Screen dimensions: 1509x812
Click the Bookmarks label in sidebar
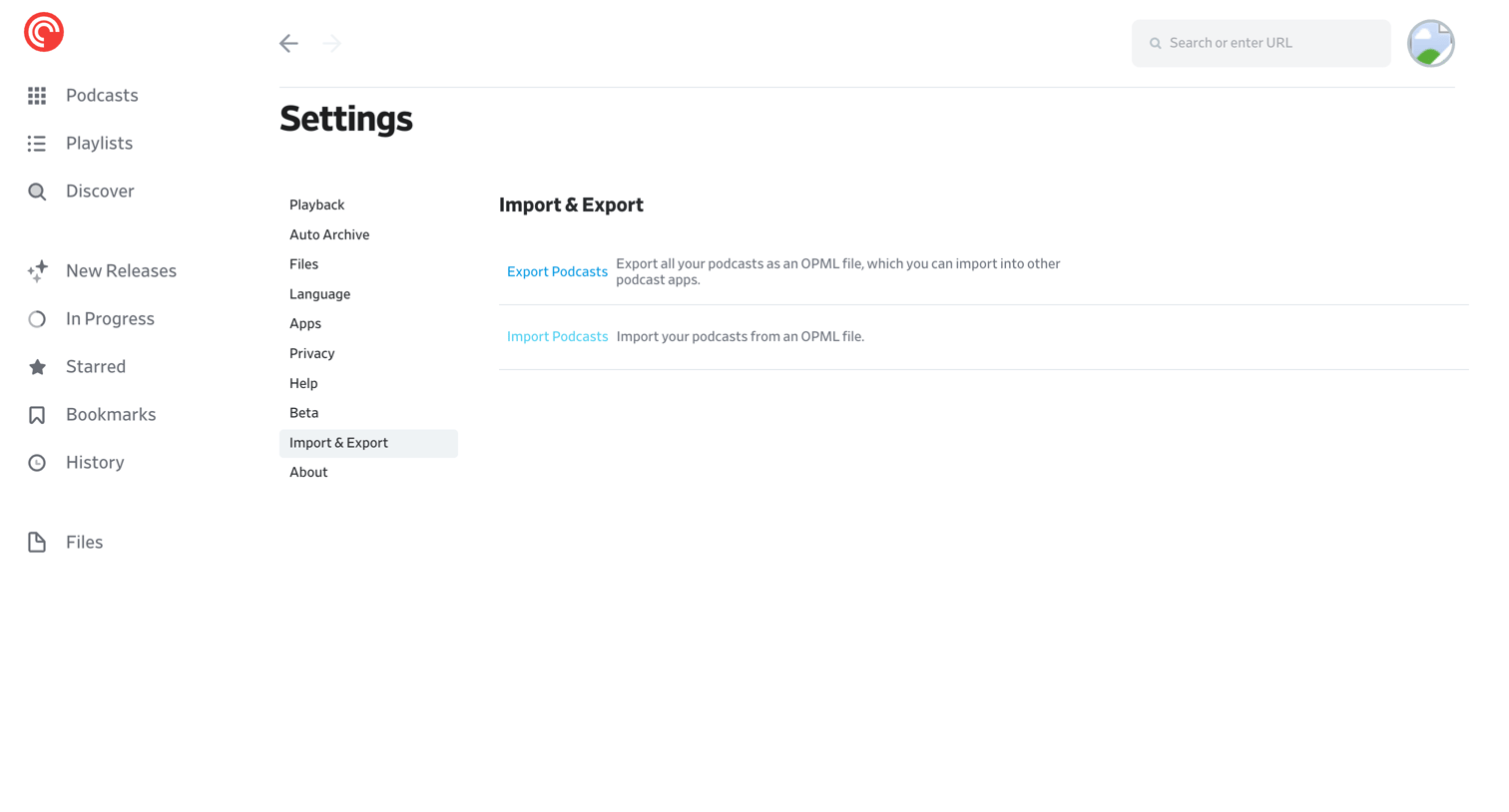(x=111, y=415)
